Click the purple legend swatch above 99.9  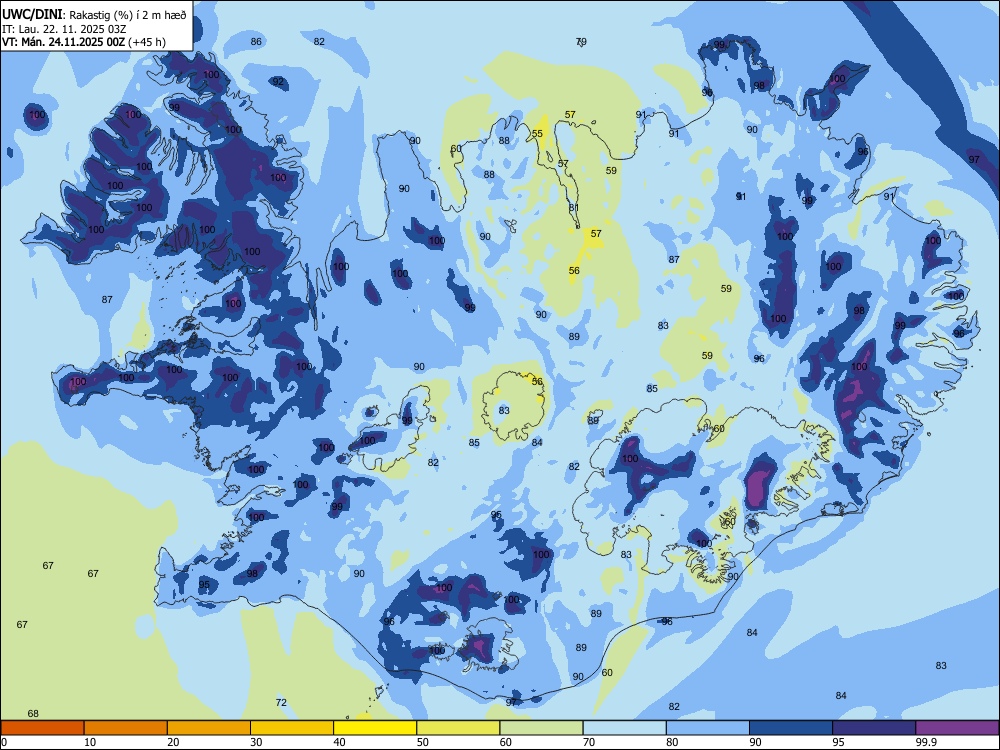click(x=957, y=728)
